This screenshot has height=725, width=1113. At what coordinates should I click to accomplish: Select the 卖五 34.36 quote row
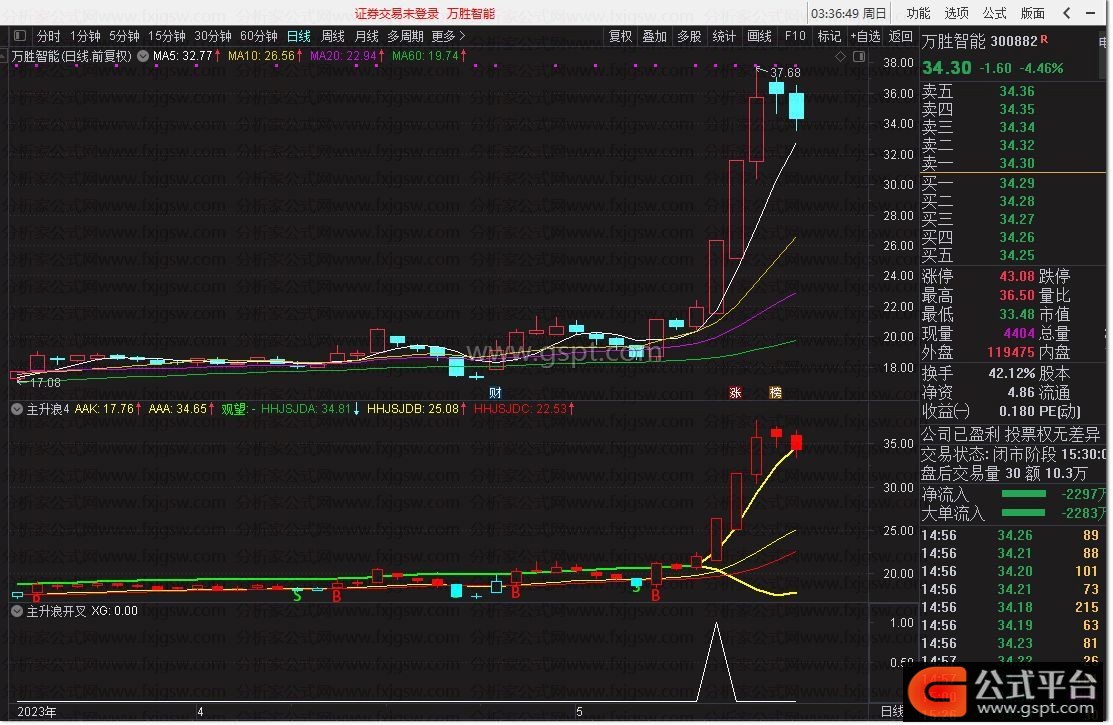click(1013, 91)
